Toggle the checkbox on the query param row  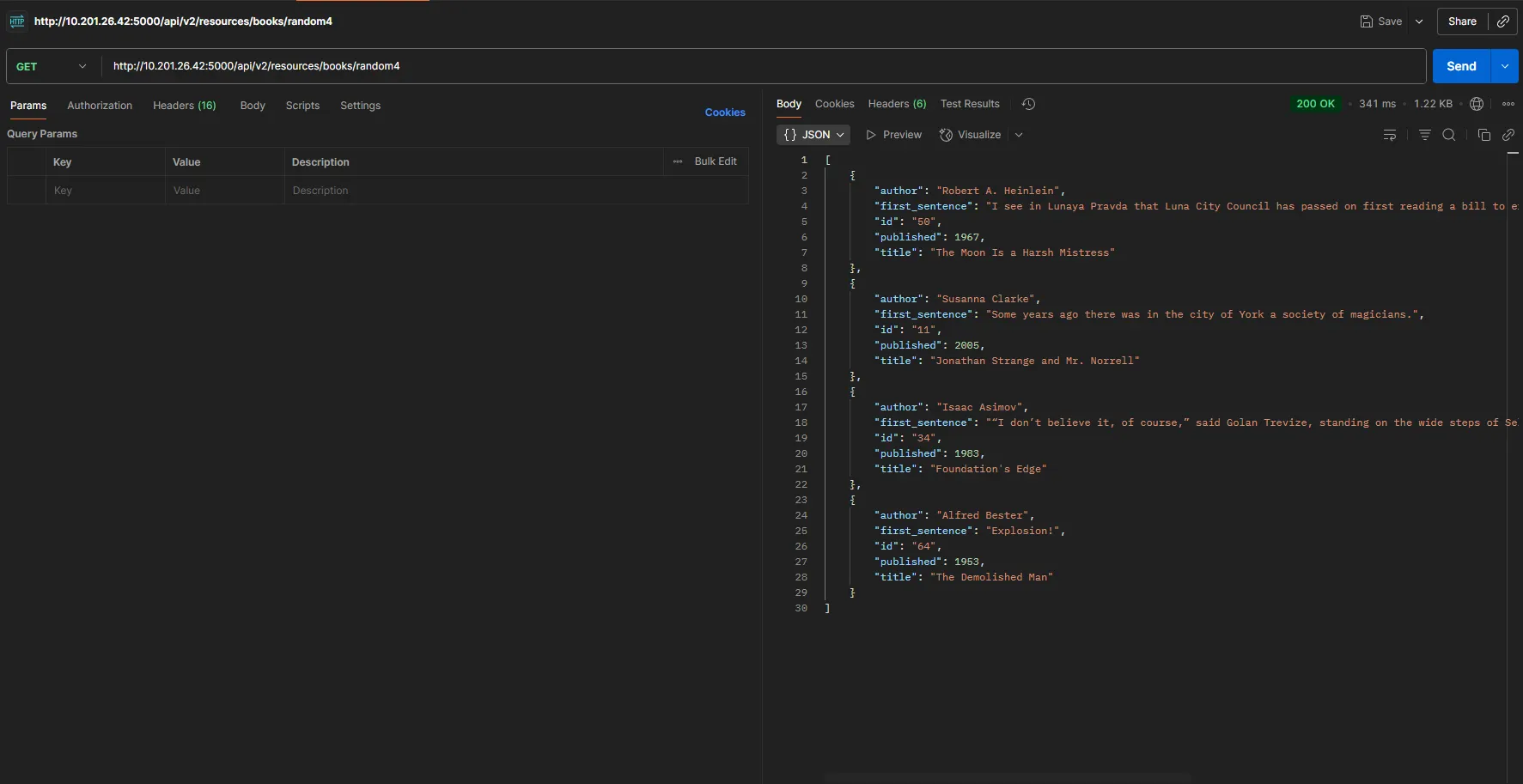click(26, 191)
